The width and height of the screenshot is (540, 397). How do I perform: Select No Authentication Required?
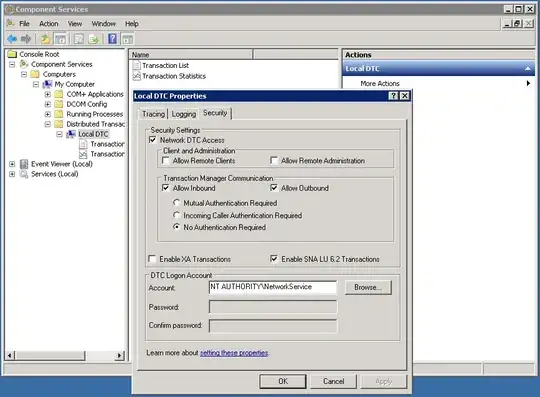tap(176, 227)
